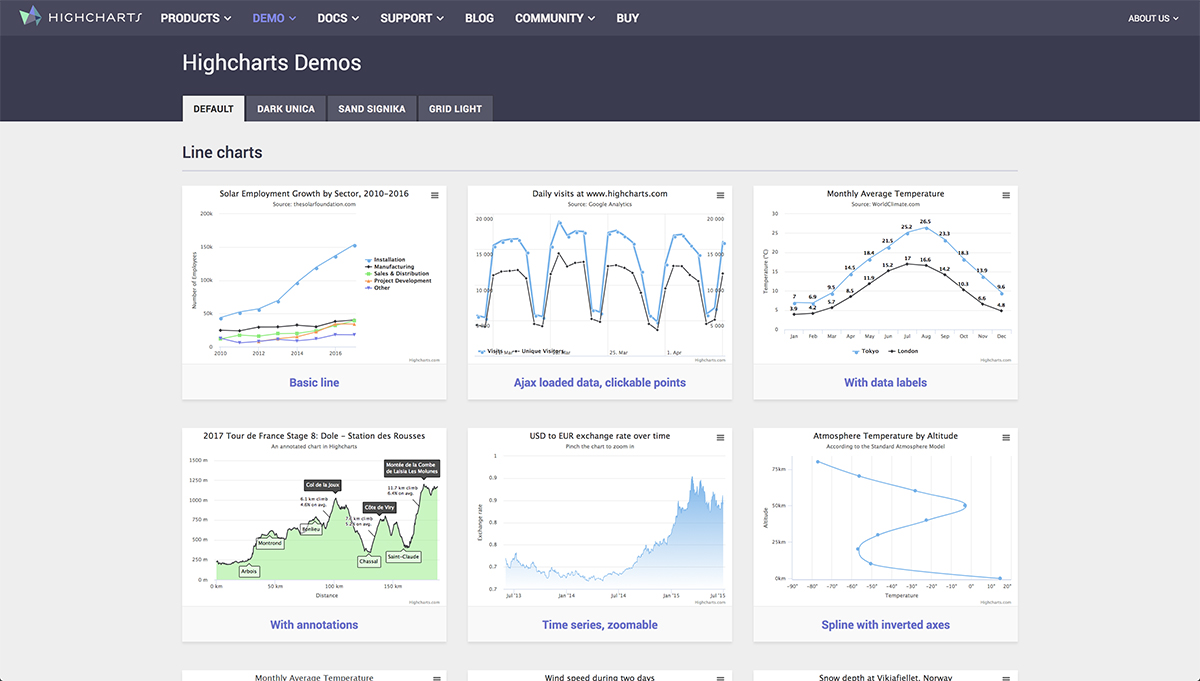
Task: Hide the London temperature series
Action: [x=904, y=352]
